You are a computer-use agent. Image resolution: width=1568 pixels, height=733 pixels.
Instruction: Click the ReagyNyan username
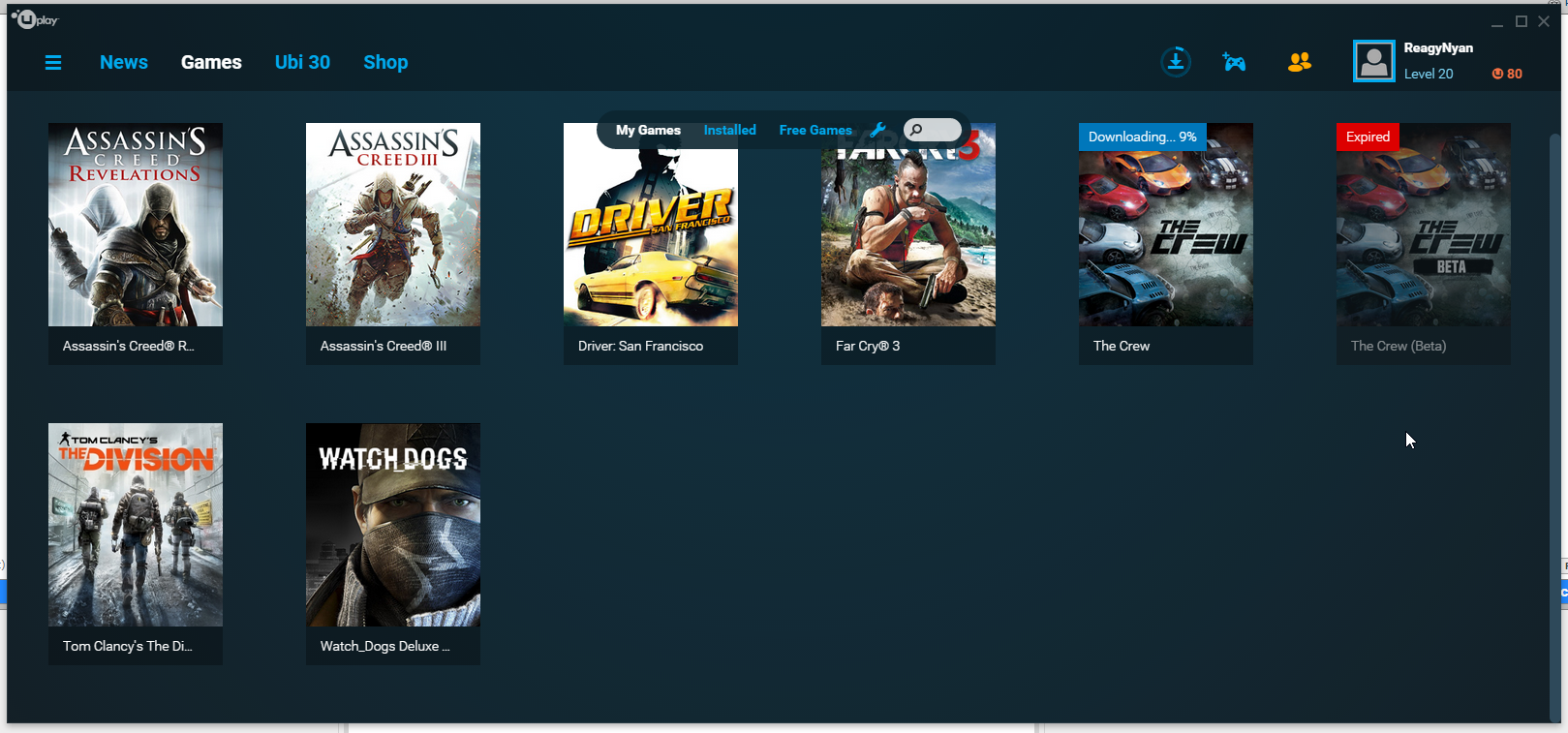(1438, 47)
